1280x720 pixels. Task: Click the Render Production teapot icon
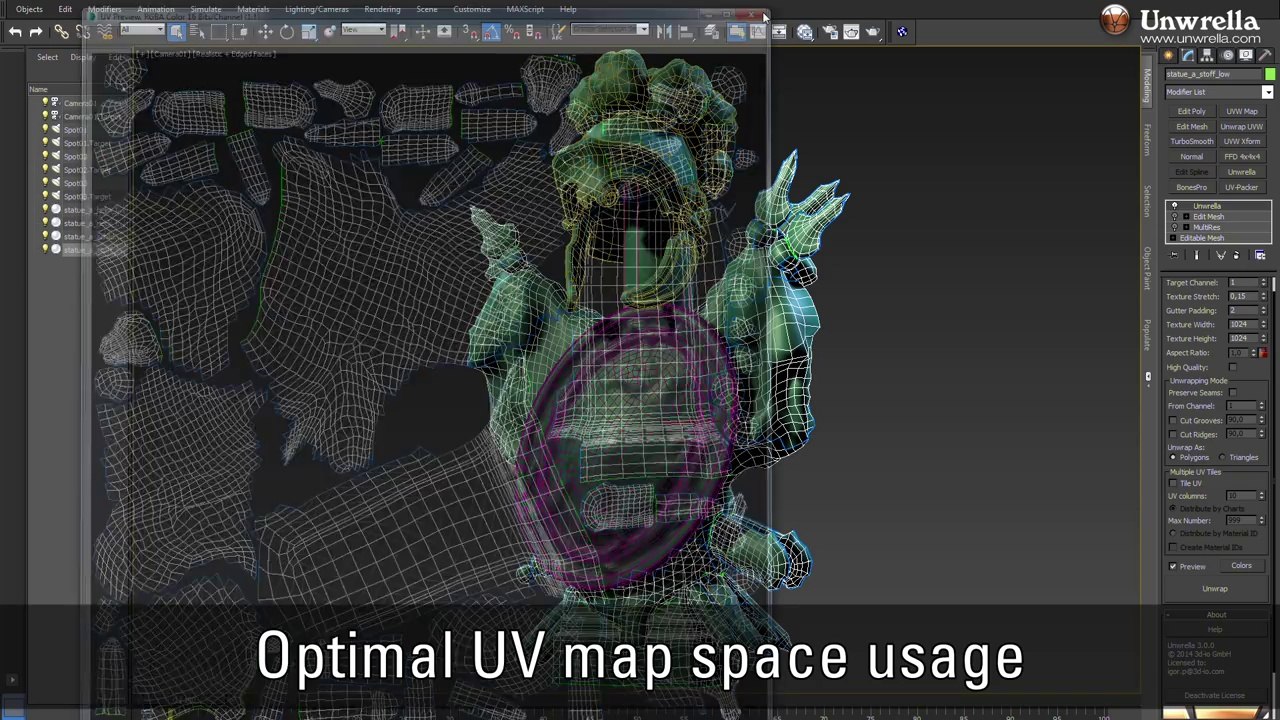coord(874,32)
